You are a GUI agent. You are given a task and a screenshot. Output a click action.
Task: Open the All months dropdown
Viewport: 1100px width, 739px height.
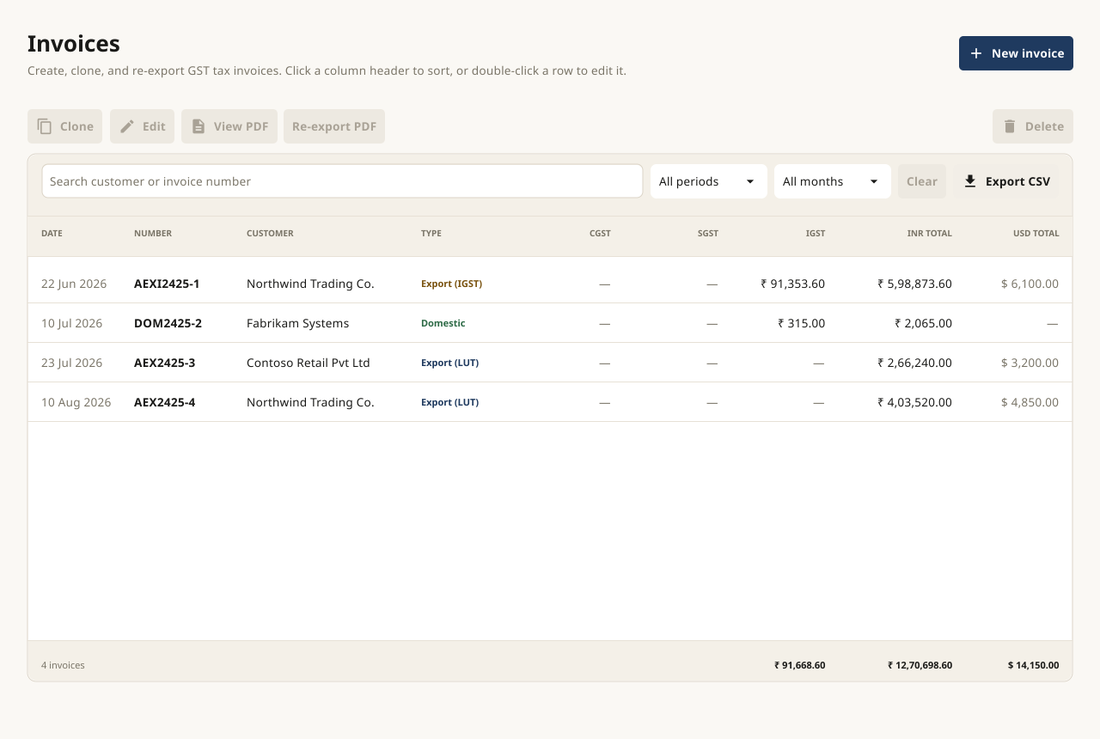point(832,181)
